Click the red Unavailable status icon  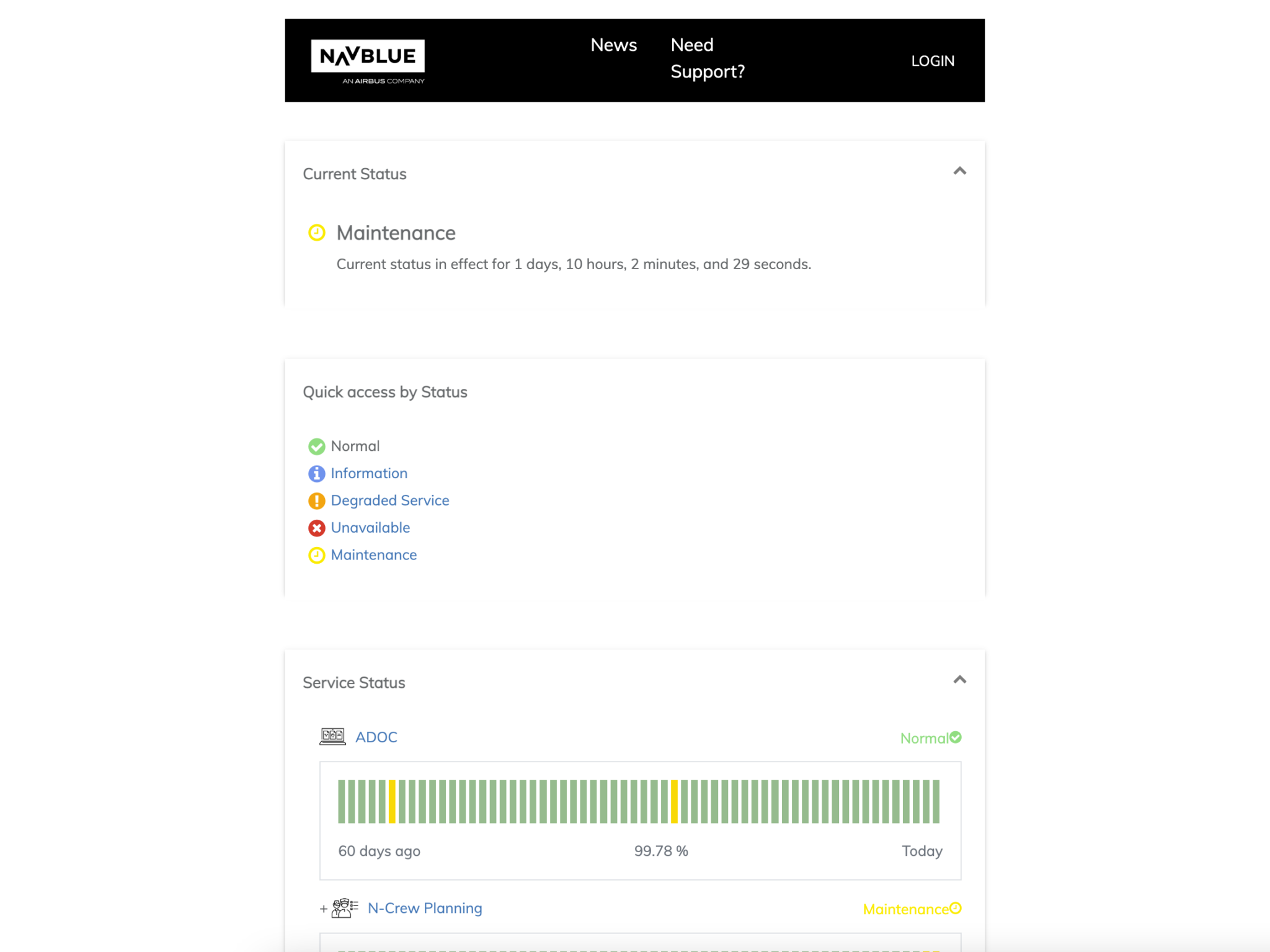[x=317, y=528]
